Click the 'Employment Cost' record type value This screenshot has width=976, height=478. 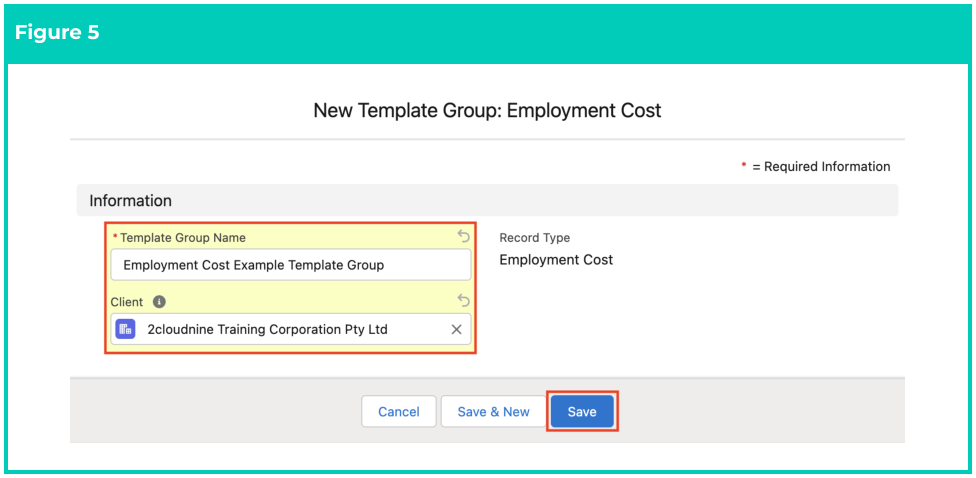(x=556, y=260)
